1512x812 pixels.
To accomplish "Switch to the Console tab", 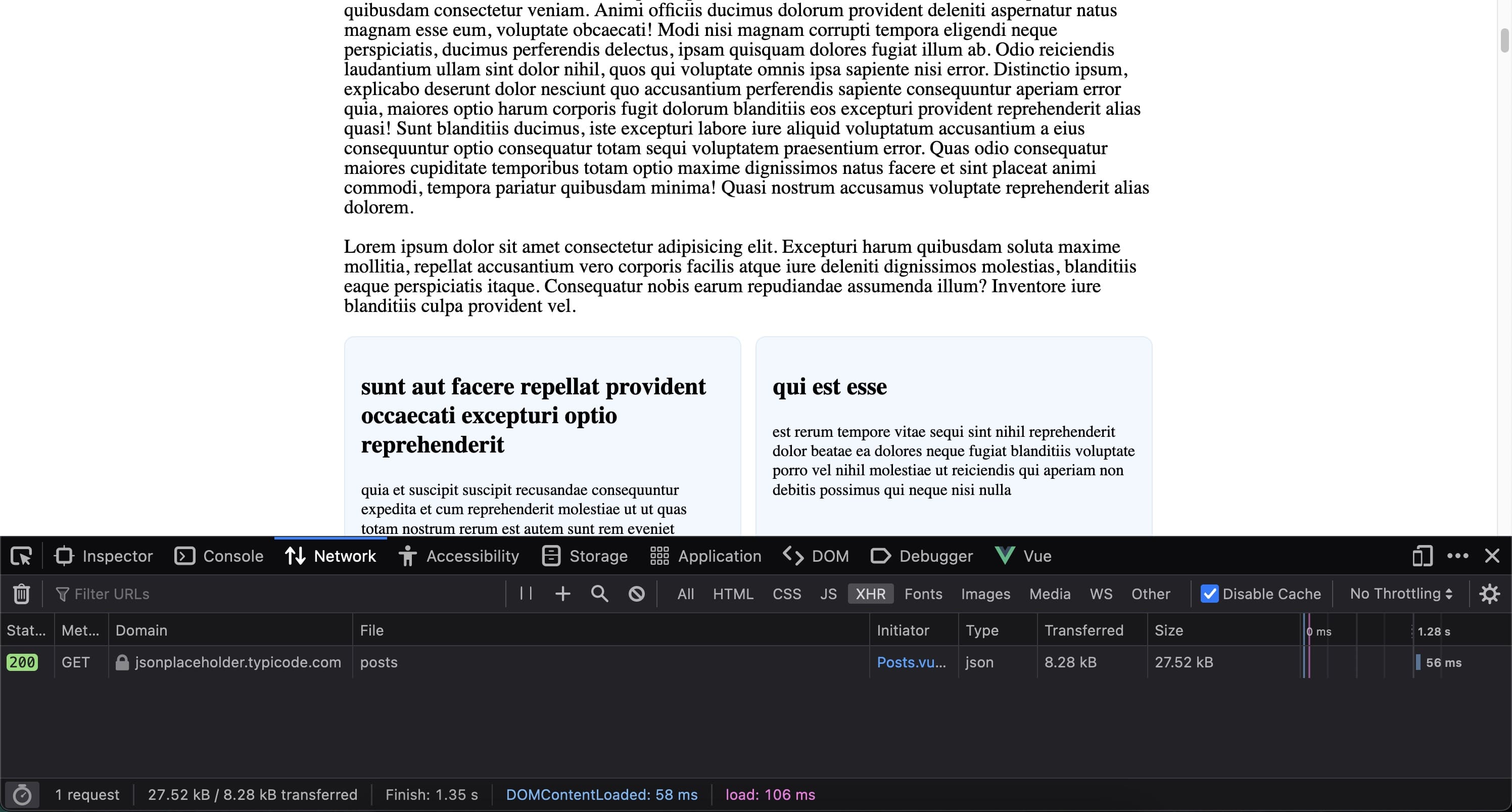I will (x=219, y=556).
